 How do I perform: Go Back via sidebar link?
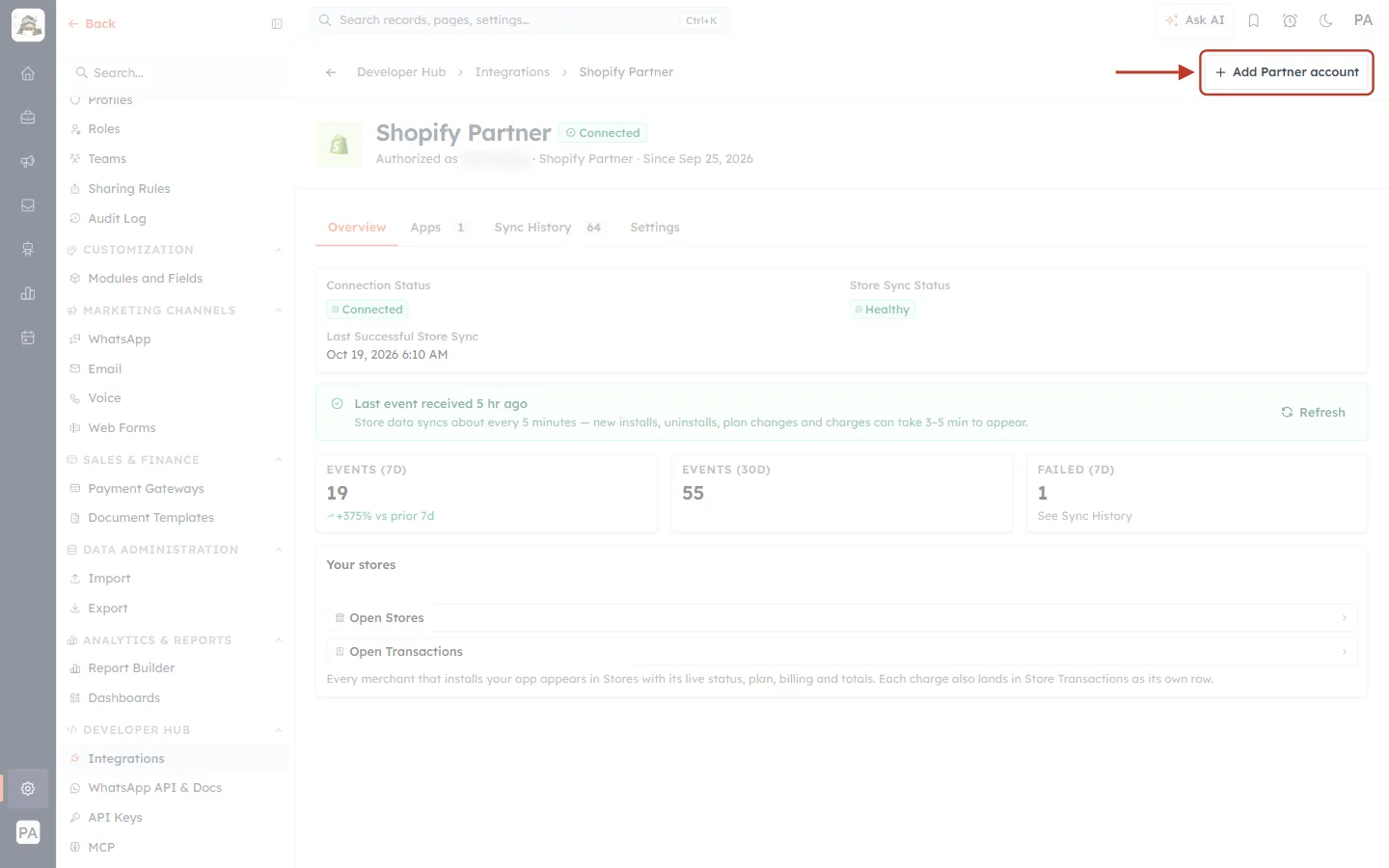click(x=92, y=24)
